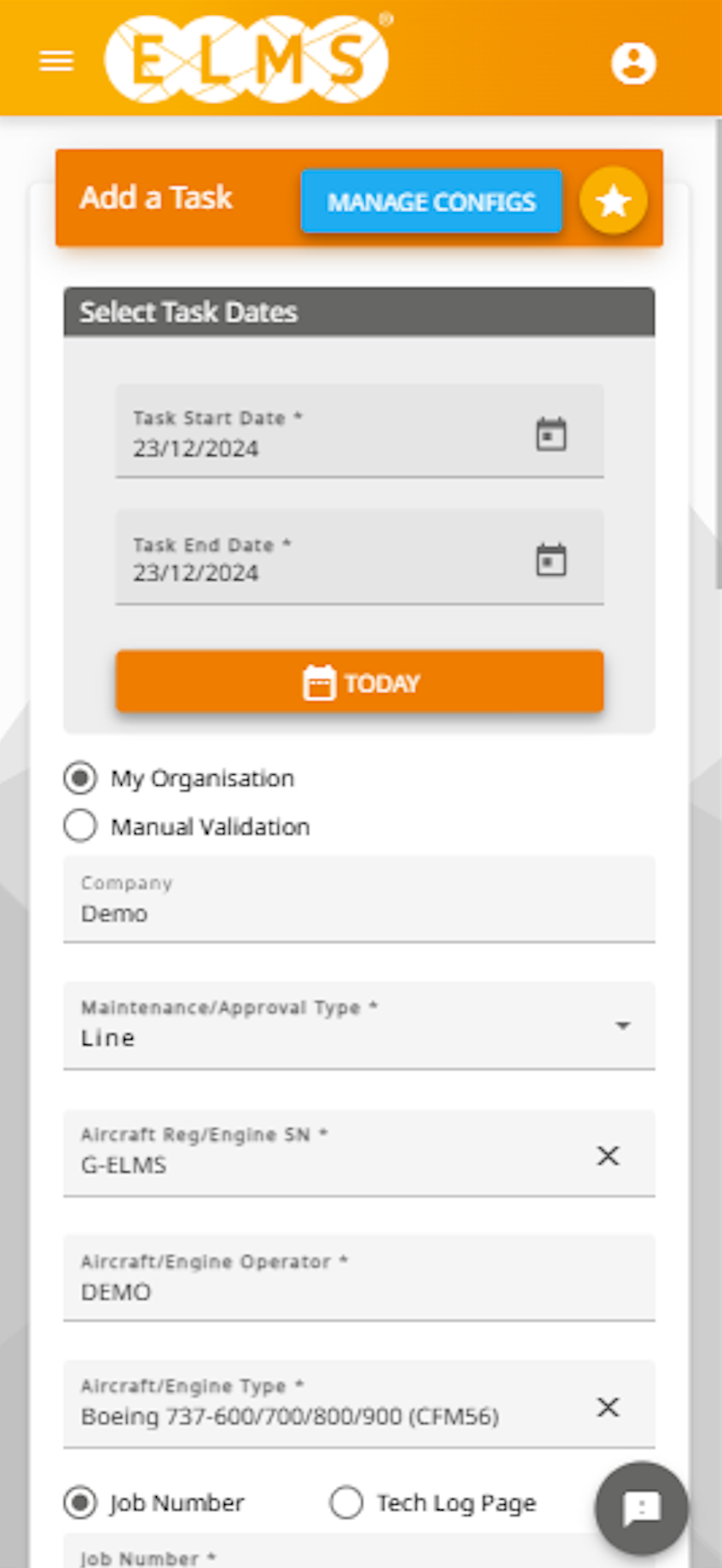
Task: Clear the Aircraft/Engine Type field
Action: click(608, 1406)
